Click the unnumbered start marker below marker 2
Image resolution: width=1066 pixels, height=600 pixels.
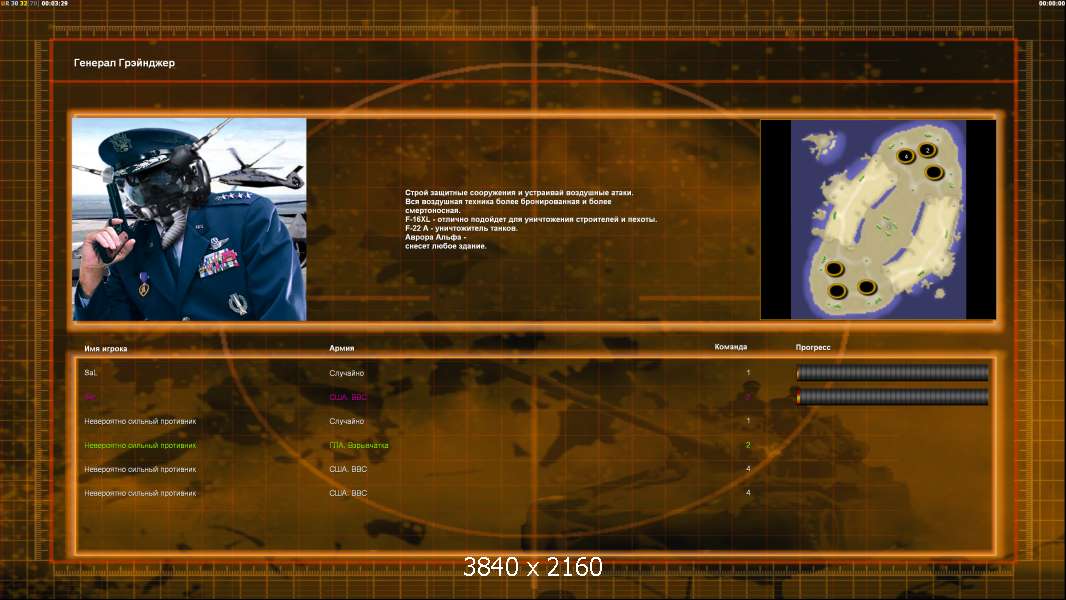tap(934, 173)
